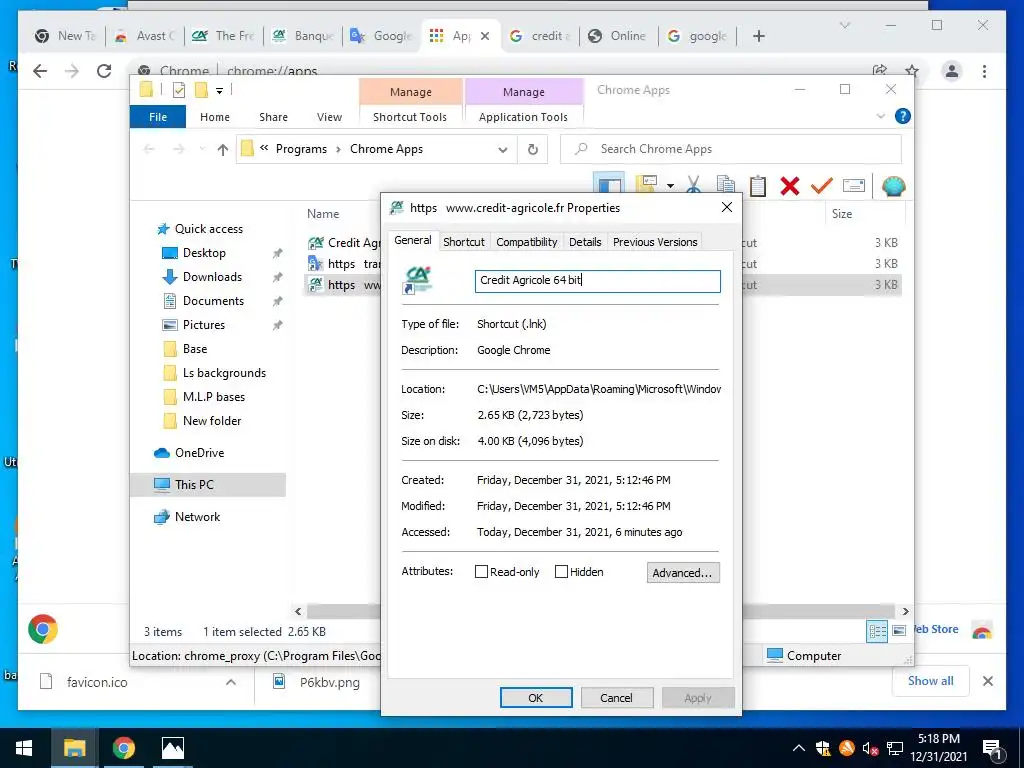Click the Explorer refresh button
Screen dimensions: 1024x768
[533, 150]
